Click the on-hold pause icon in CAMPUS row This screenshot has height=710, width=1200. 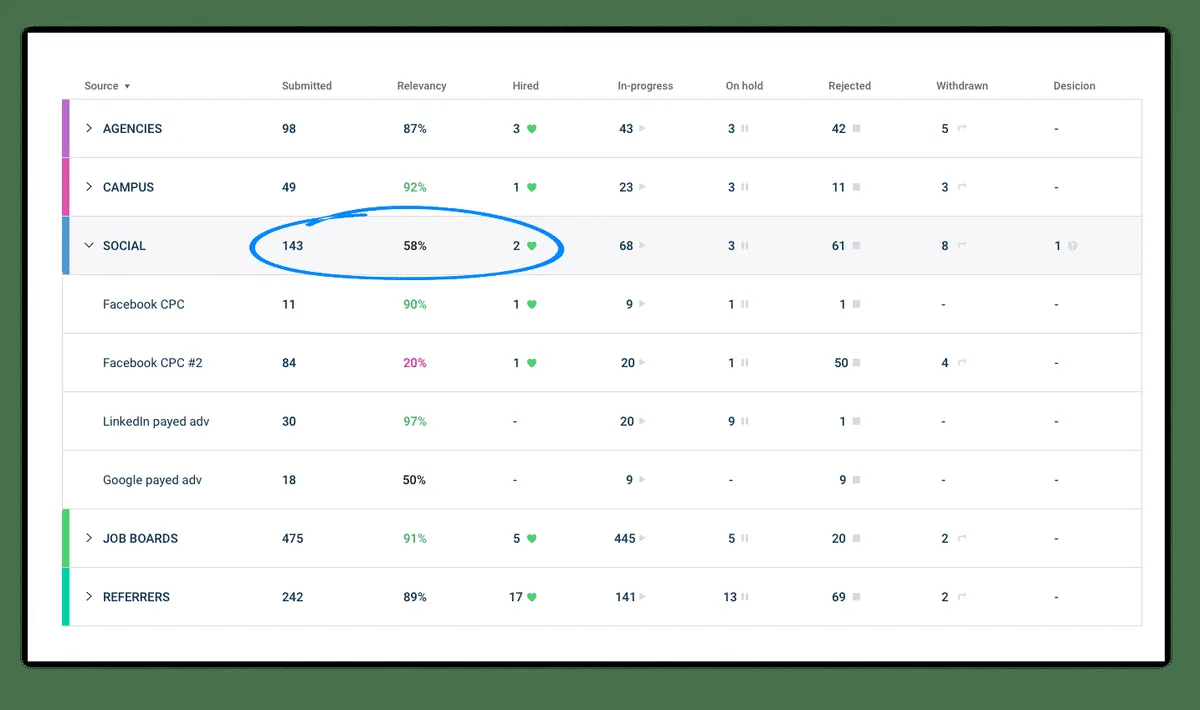click(745, 187)
